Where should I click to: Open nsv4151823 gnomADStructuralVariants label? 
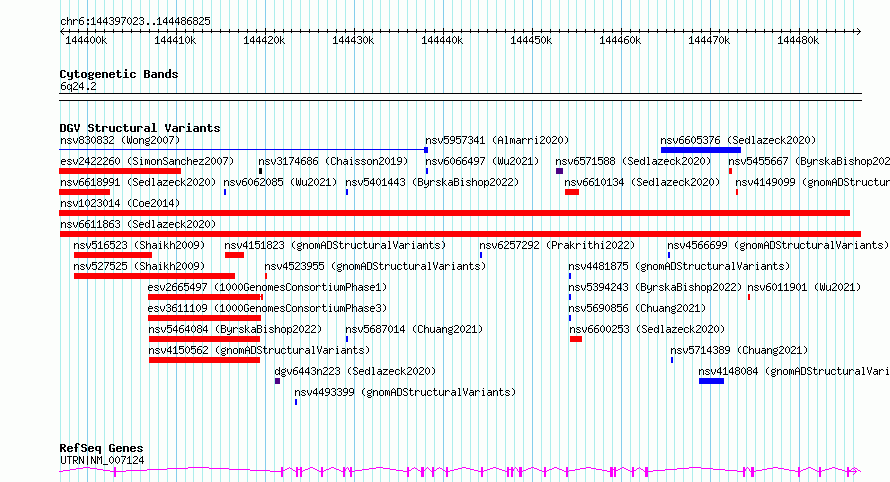(335, 245)
